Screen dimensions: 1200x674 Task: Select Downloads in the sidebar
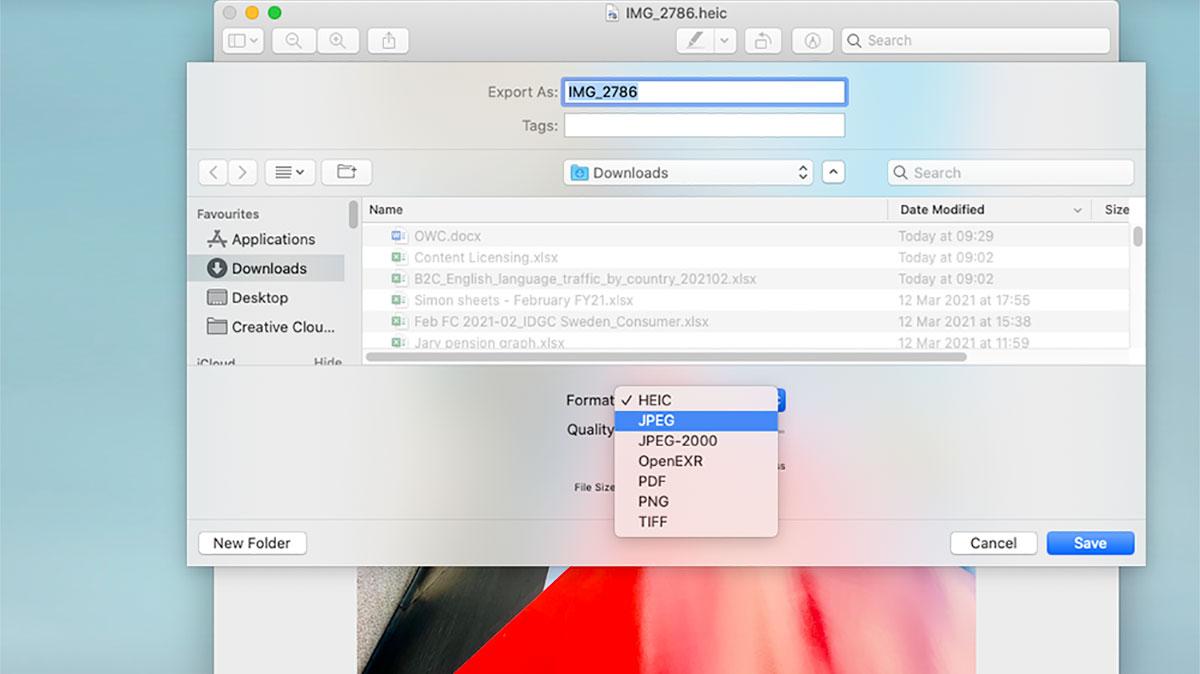click(265, 268)
